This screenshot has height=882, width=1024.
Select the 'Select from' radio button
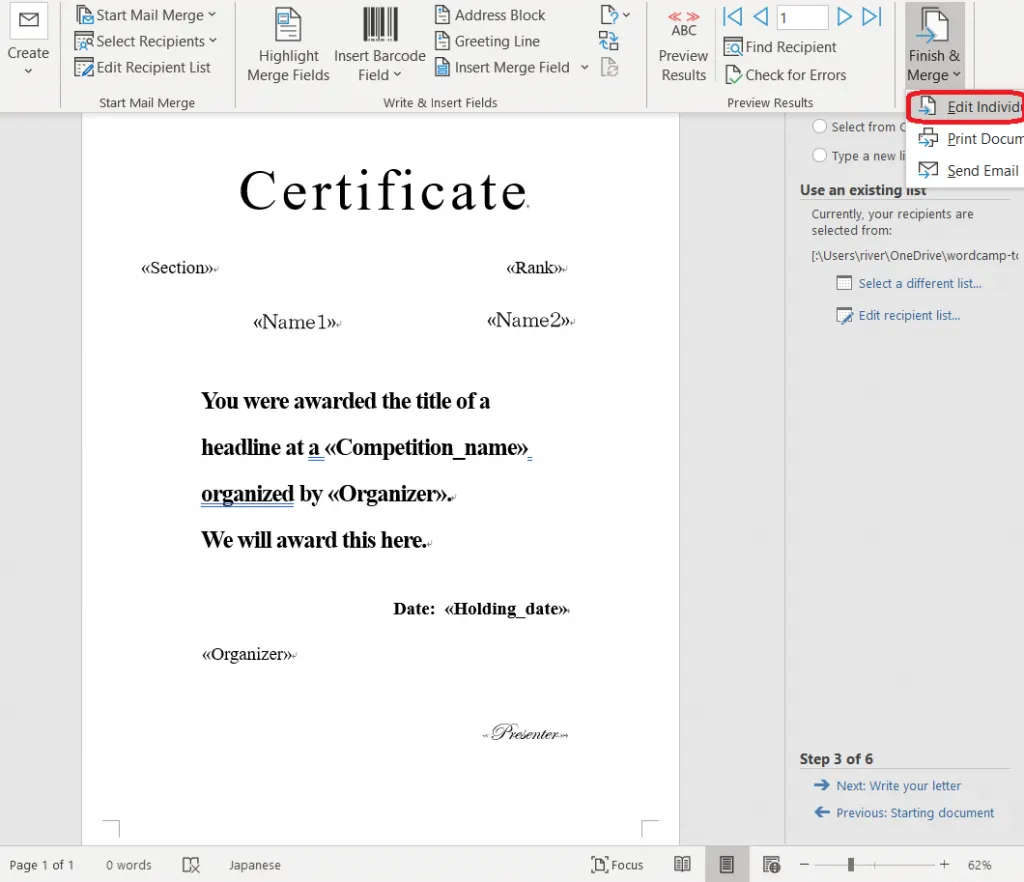point(820,127)
